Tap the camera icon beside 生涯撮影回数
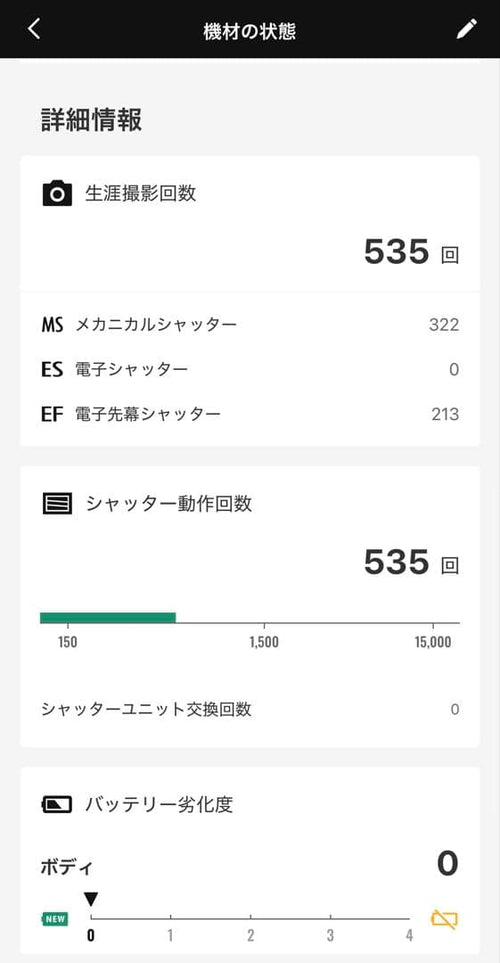500x963 pixels. click(57, 193)
